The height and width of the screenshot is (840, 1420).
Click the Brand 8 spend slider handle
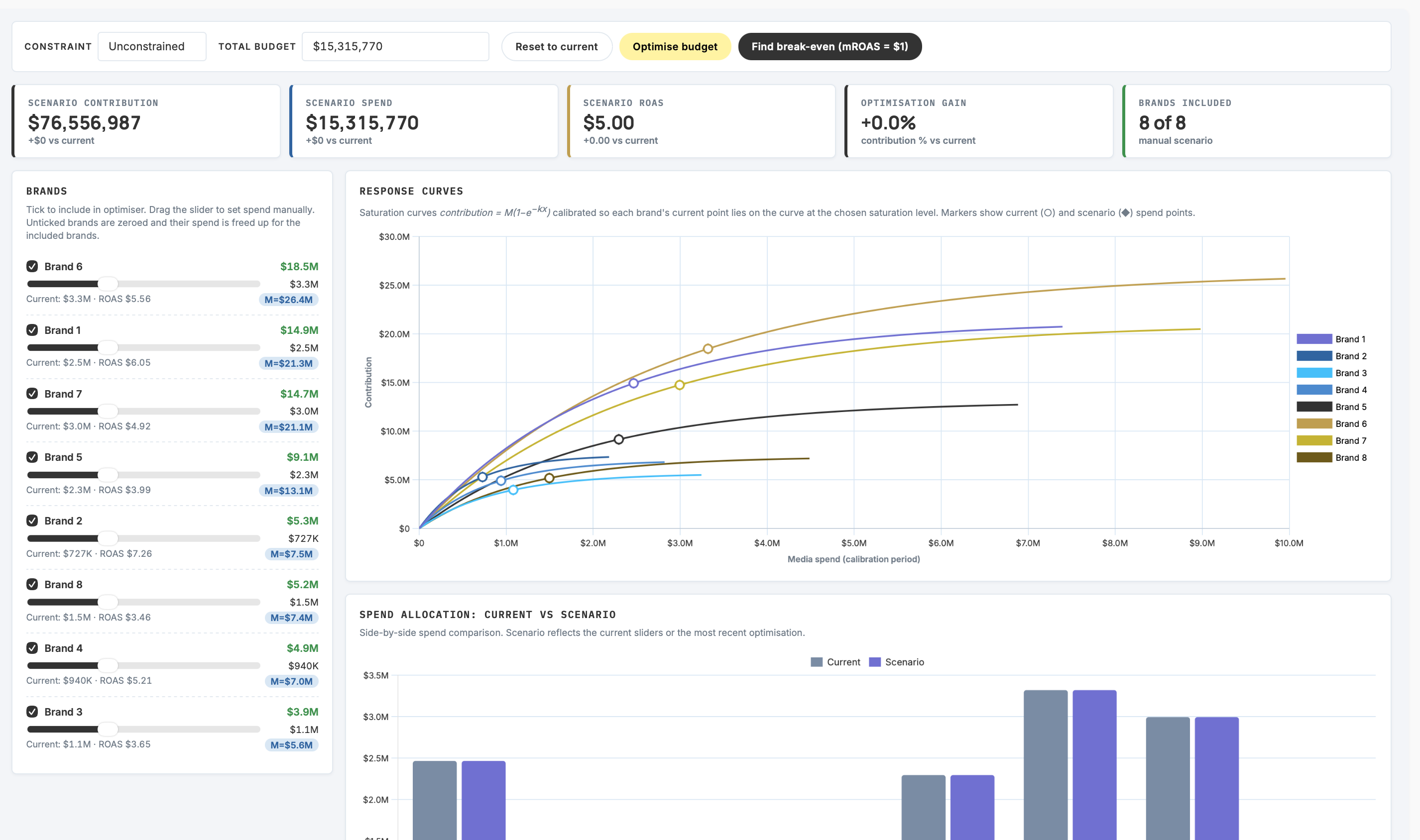pyautogui.click(x=108, y=602)
